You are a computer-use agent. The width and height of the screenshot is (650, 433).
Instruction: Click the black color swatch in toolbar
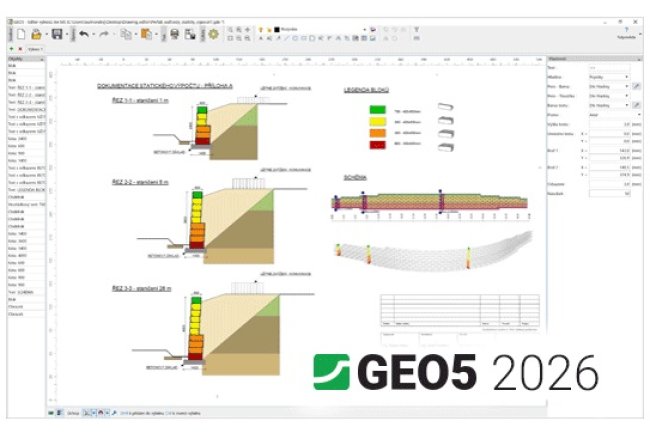coord(277,29)
